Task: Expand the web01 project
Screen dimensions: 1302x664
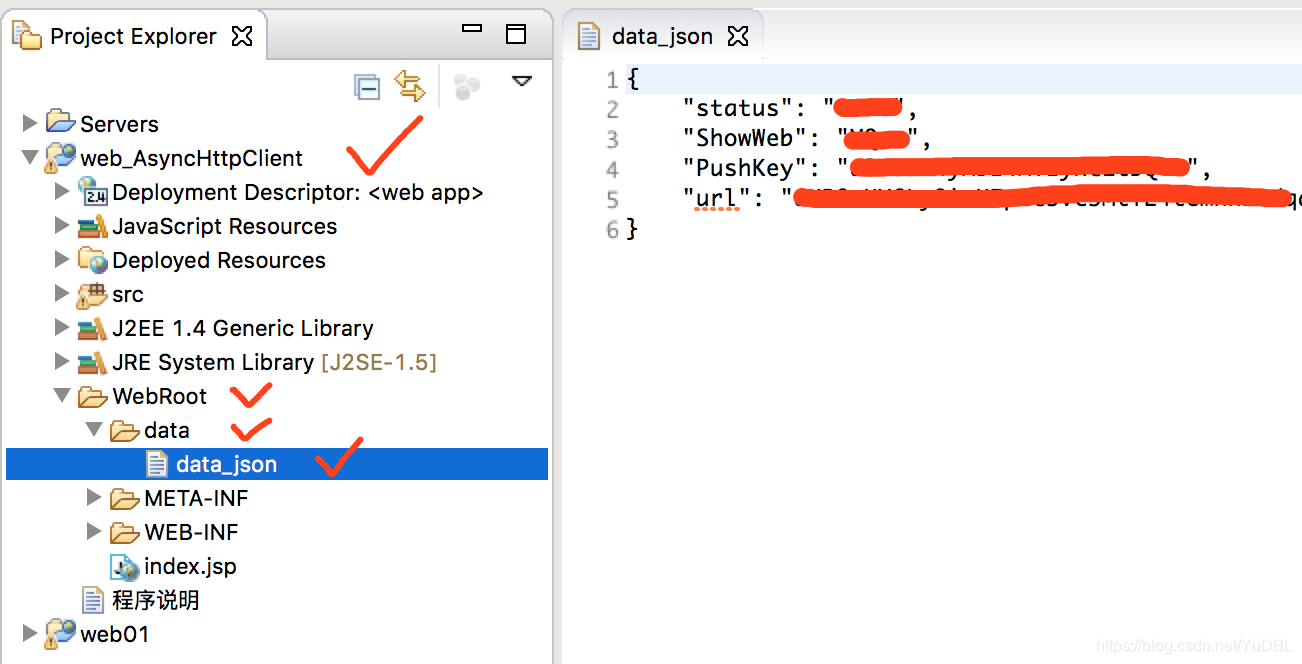Action: click(x=30, y=632)
